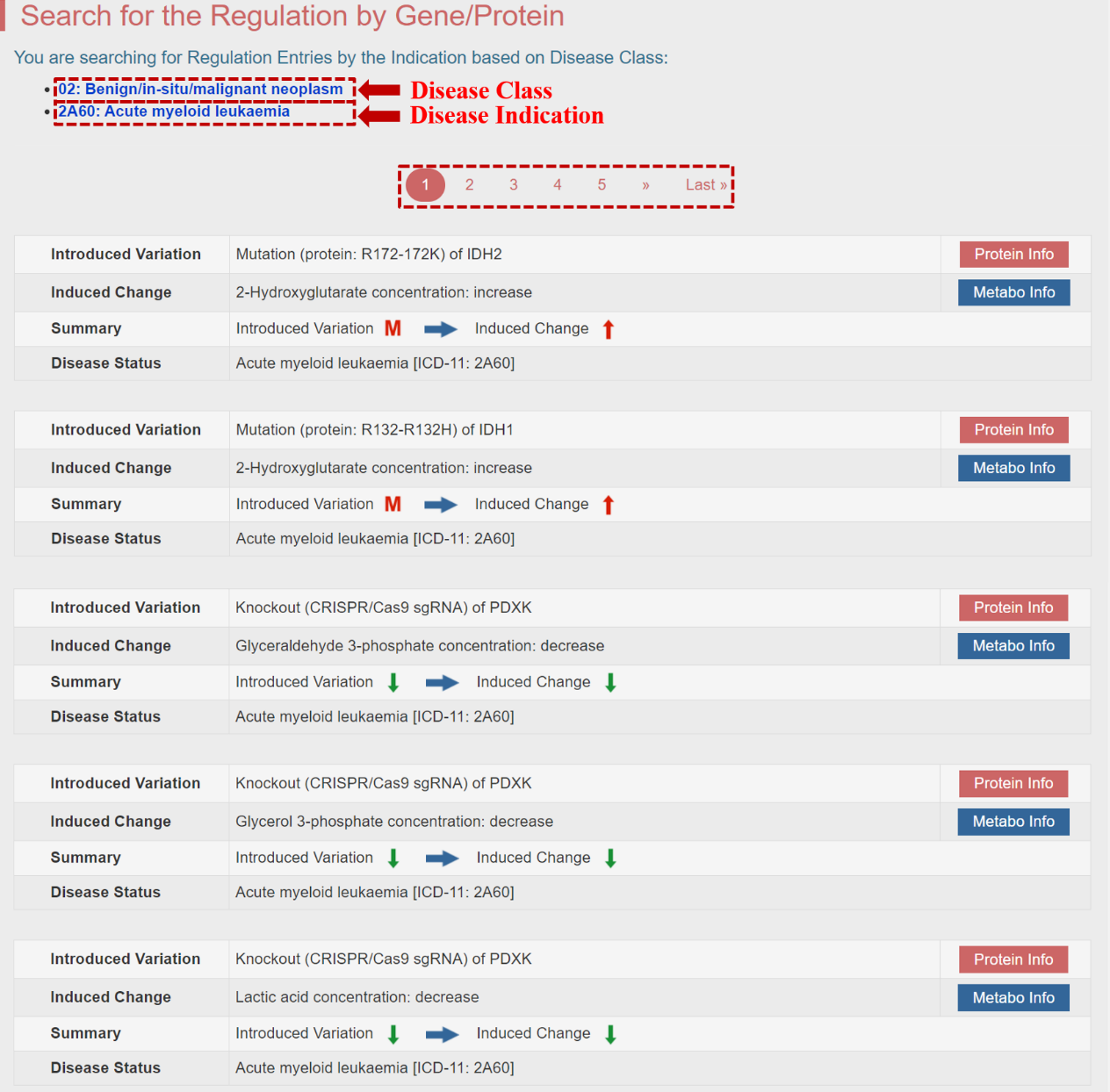The image size is (1110, 1092).
Task: Click red M icon in IDH1 summary row
Action: [393, 504]
